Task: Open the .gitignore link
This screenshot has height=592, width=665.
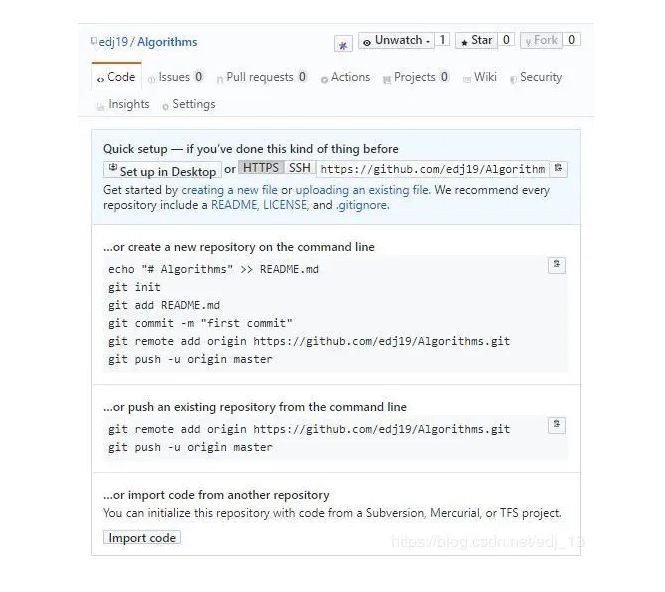Action: (x=361, y=205)
